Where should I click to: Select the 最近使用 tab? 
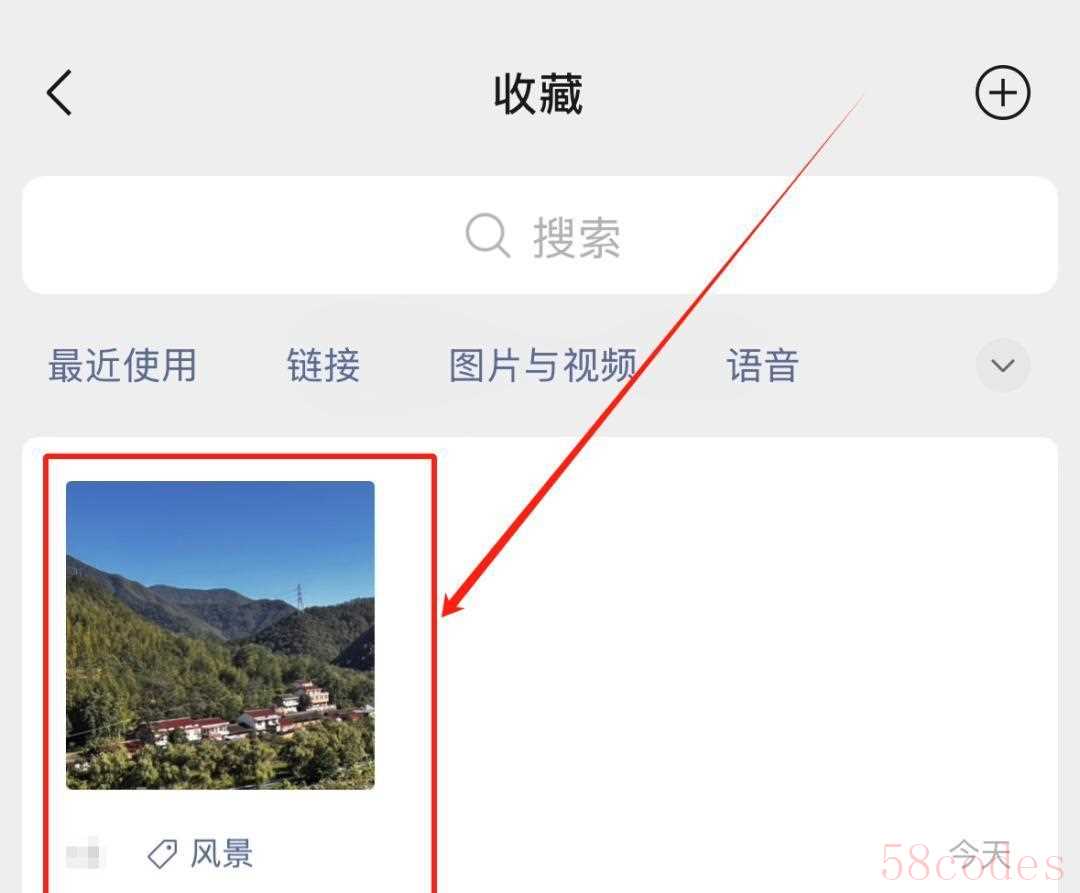[x=123, y=365]
